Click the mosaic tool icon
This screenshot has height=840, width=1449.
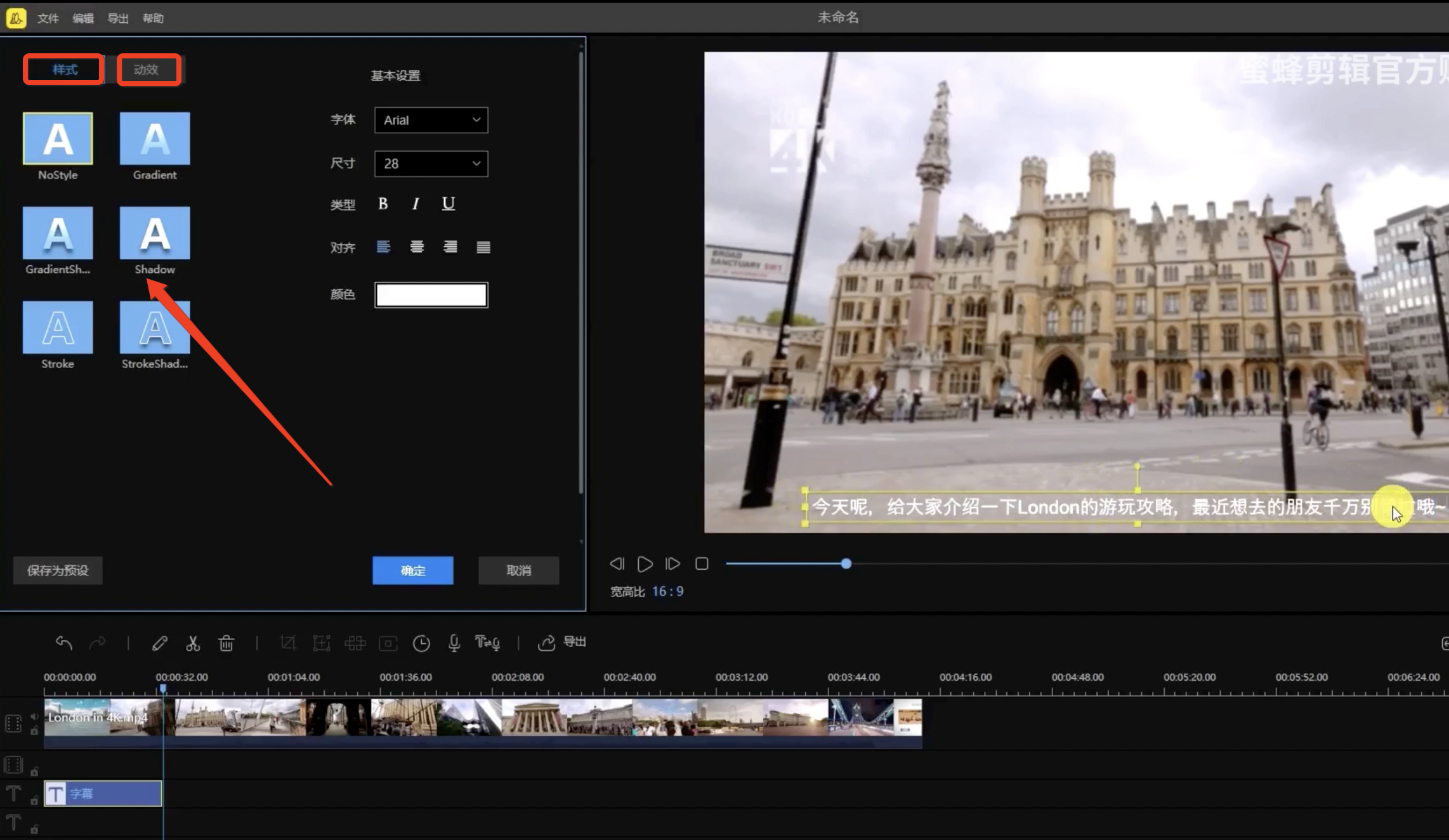click(x=355, y=643)
